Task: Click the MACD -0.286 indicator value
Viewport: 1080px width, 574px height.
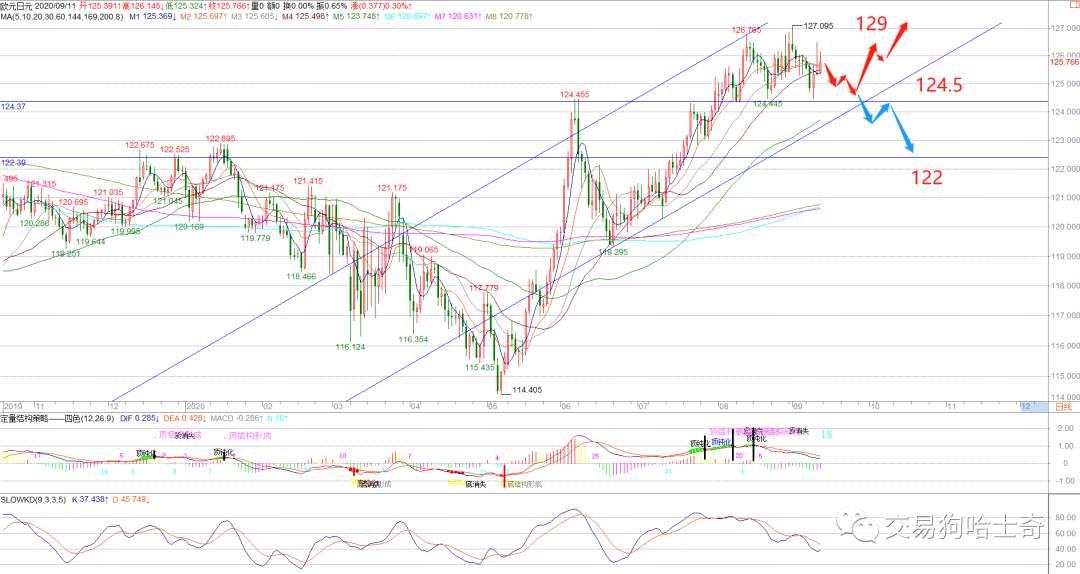Action: [x=235, y=418]
